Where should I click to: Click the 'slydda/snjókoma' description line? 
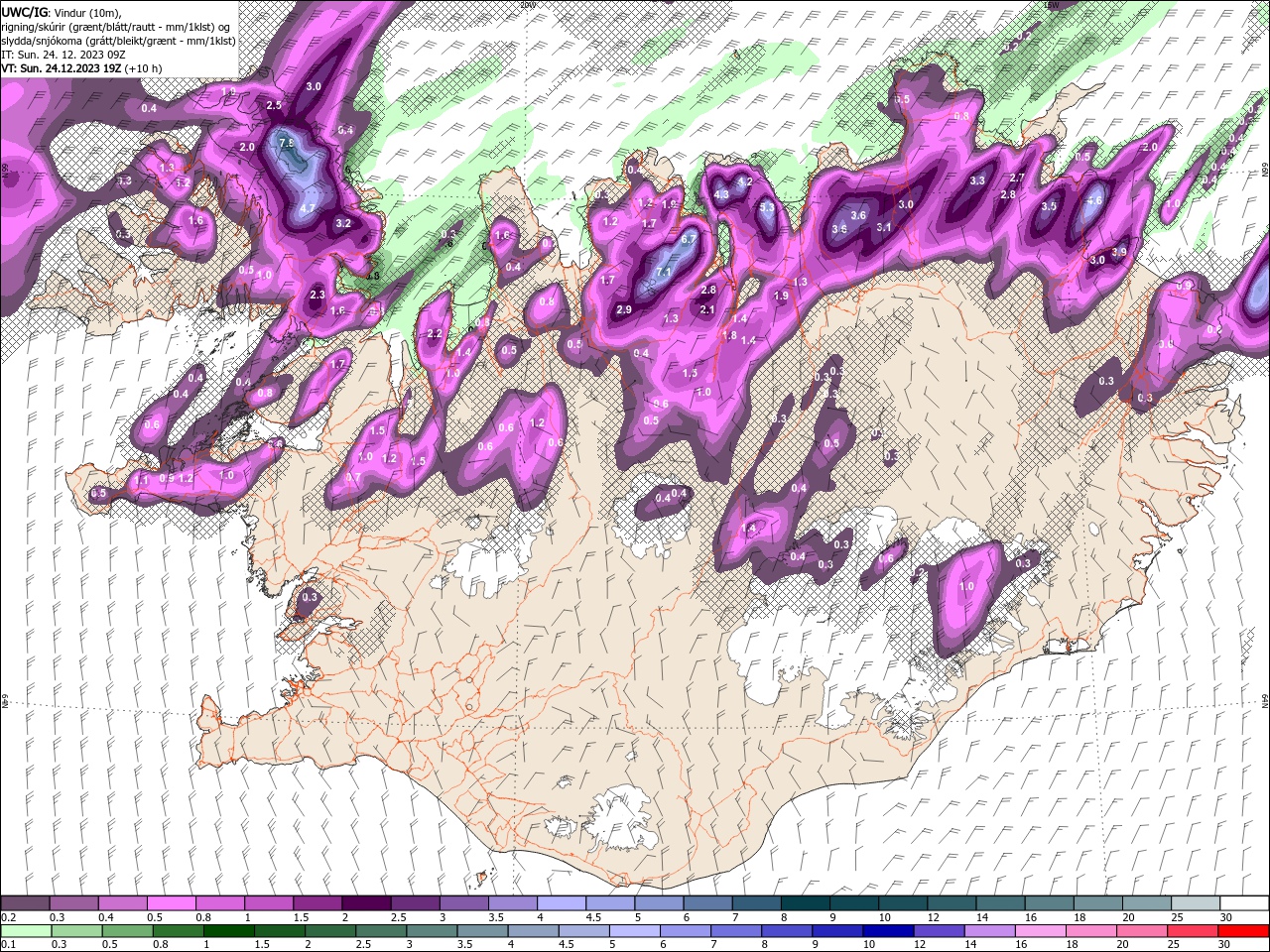pos(117,40)
